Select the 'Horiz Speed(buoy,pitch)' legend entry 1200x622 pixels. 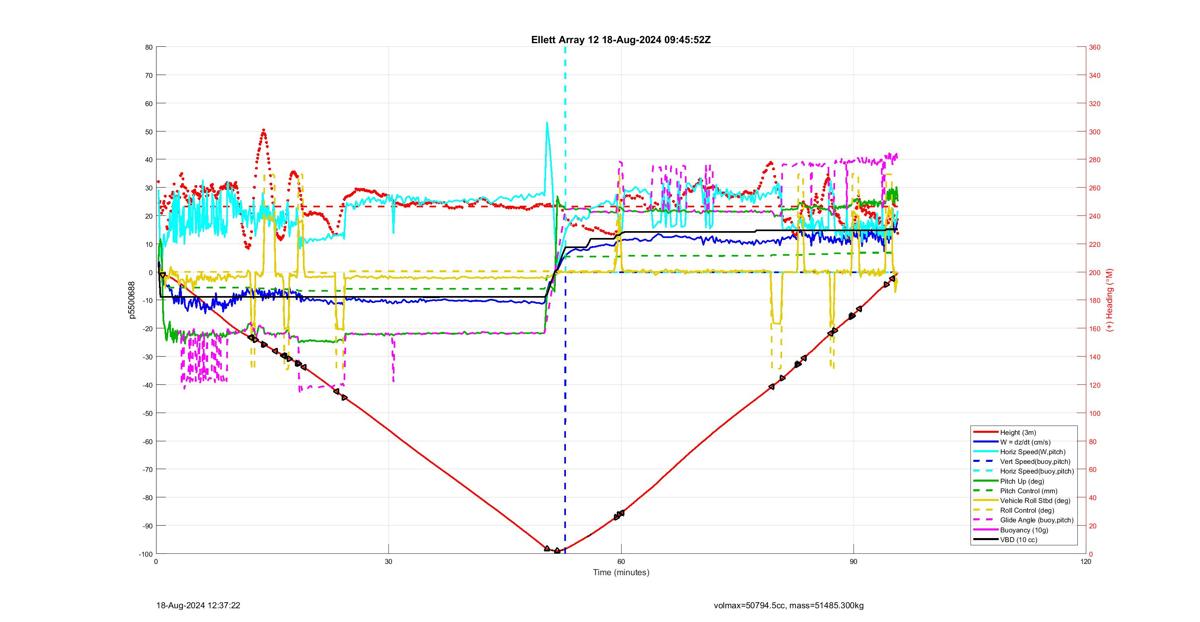(x=1037, y=471)
